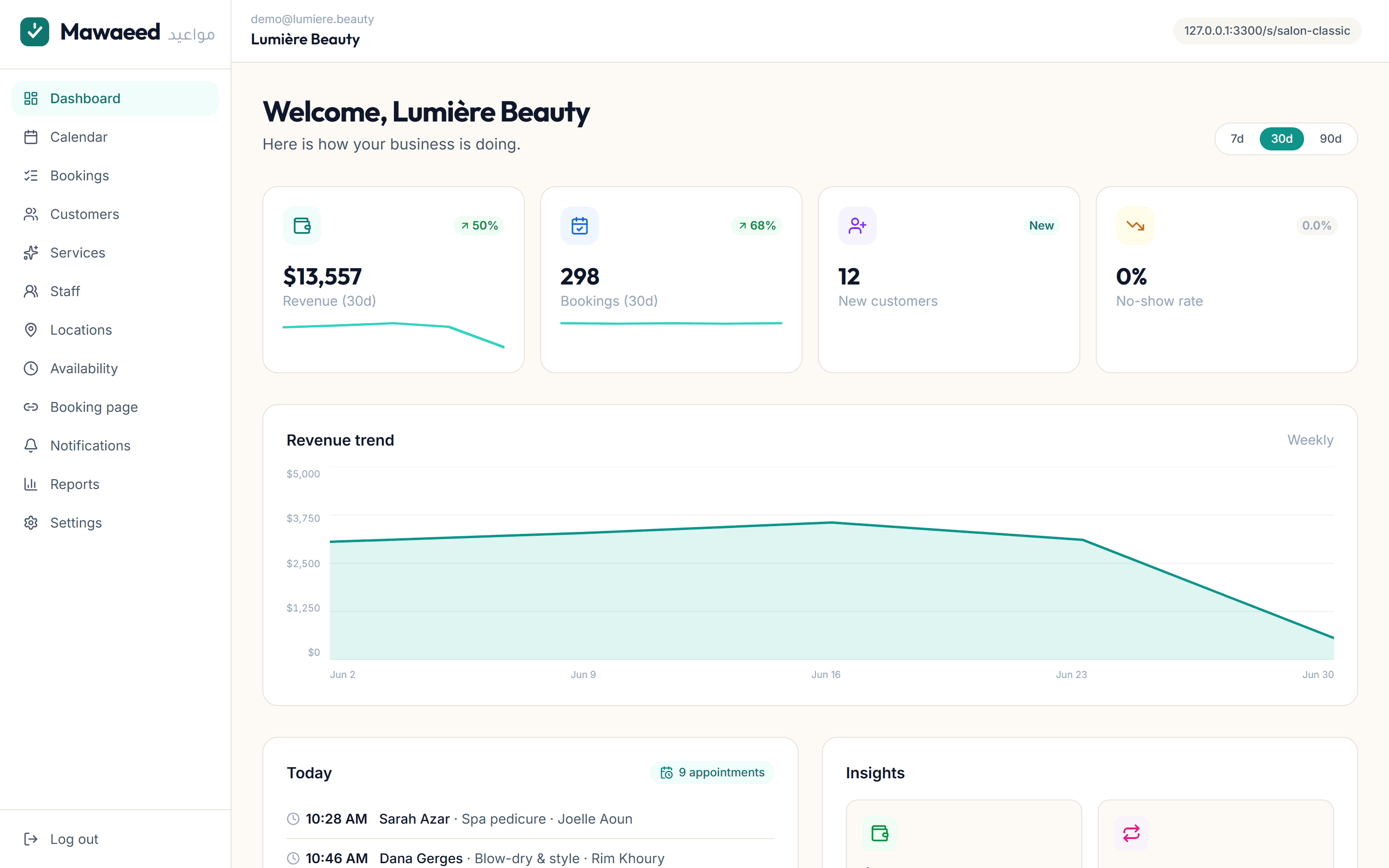
Task: Open the Locations section
Action: (x=115, y=330)
